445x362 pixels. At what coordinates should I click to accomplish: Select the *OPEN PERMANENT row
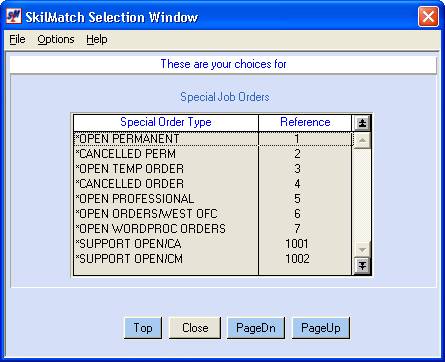(213, 139)
